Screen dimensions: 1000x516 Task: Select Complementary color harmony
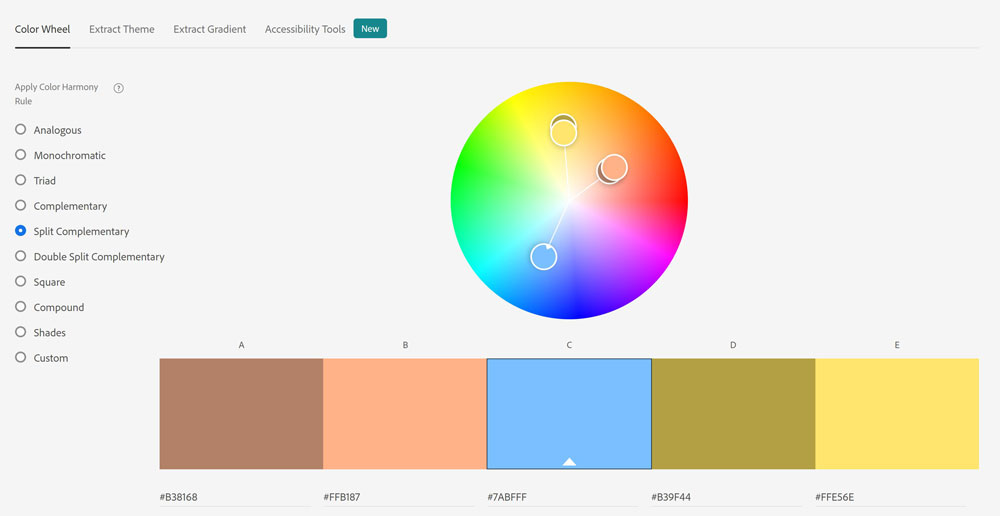click(x=21, y=206)
